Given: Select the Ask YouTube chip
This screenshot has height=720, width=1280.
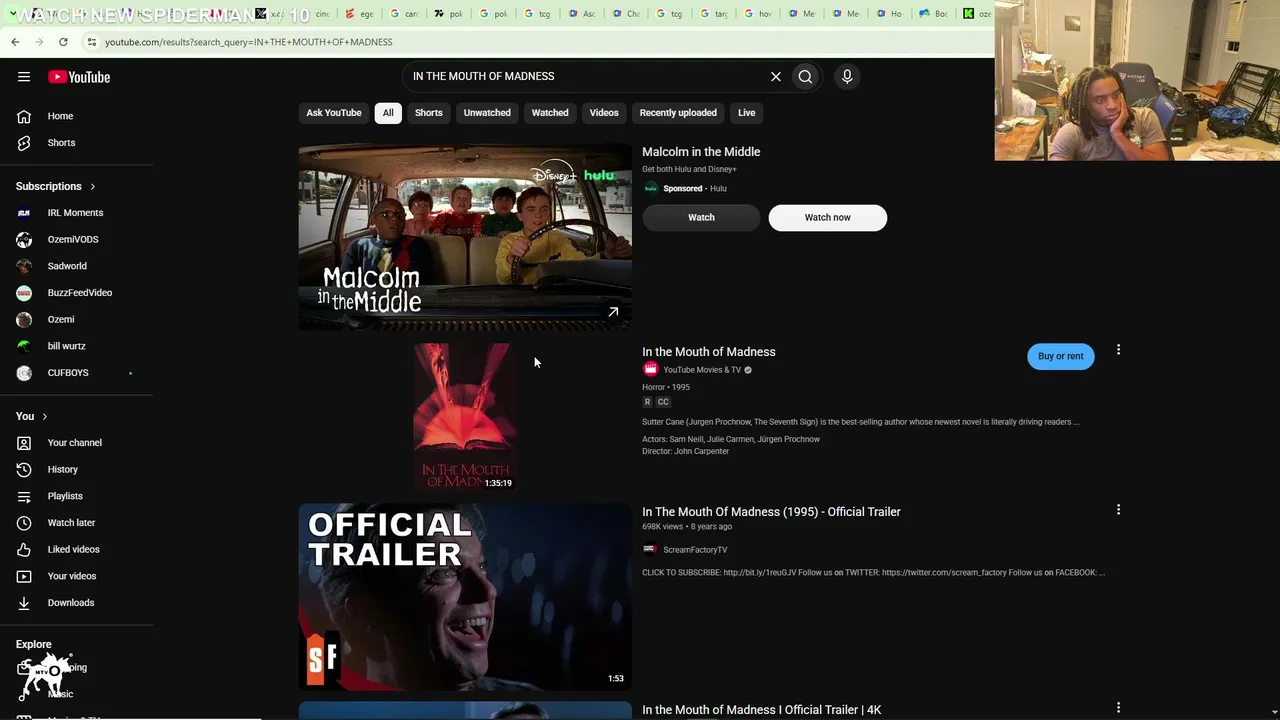Looking at the screenshot, I should (x=334, y=113).
